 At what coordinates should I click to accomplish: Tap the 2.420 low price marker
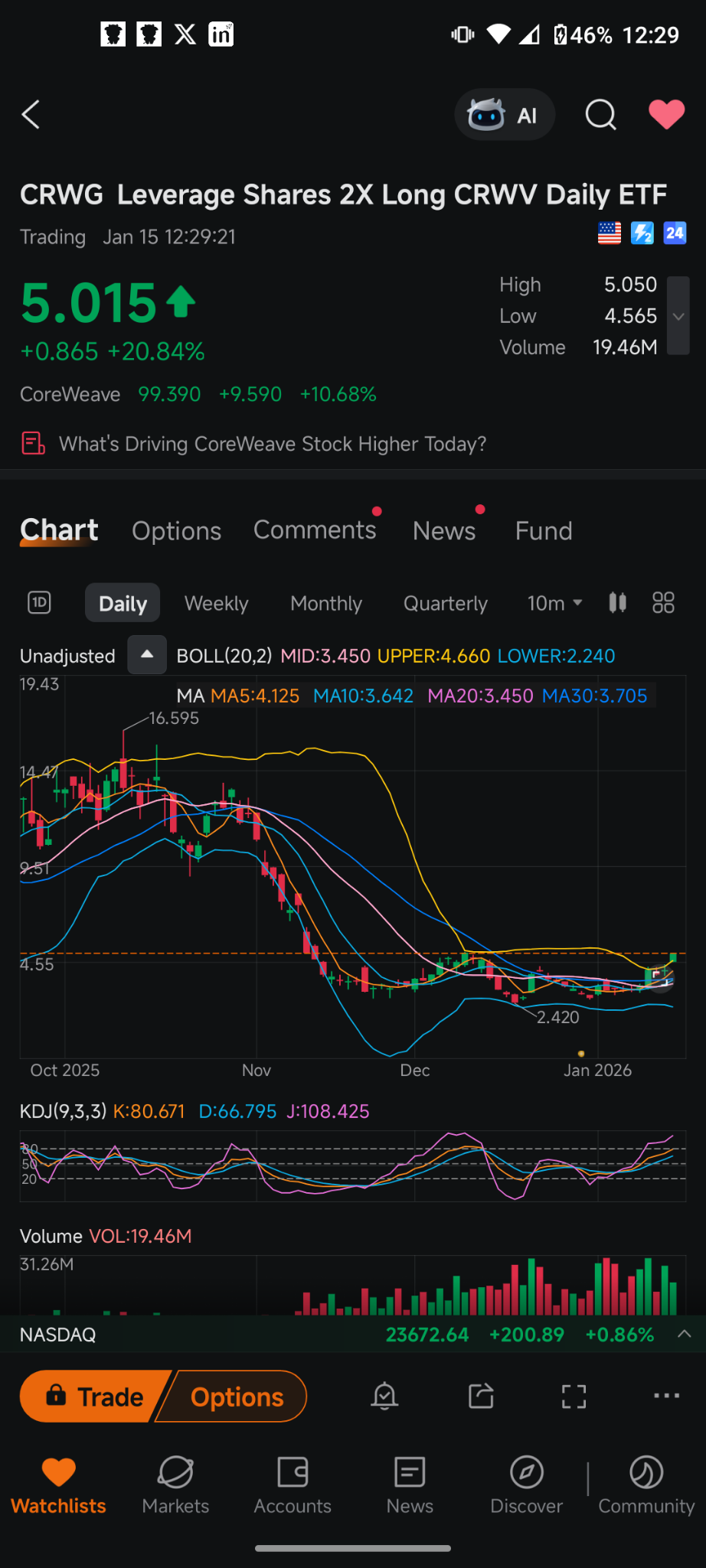(x=558, y=1017)
